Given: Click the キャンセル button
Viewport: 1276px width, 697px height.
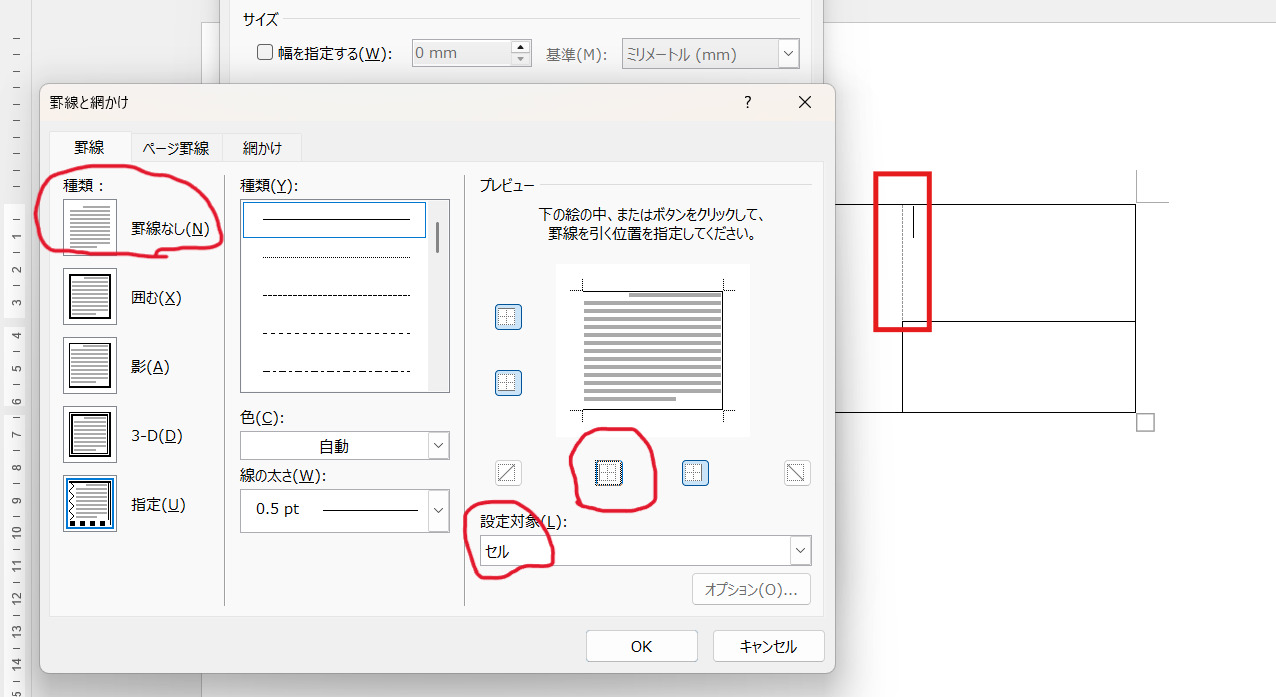Looking at the screenshot, I should tap(768, 646).
